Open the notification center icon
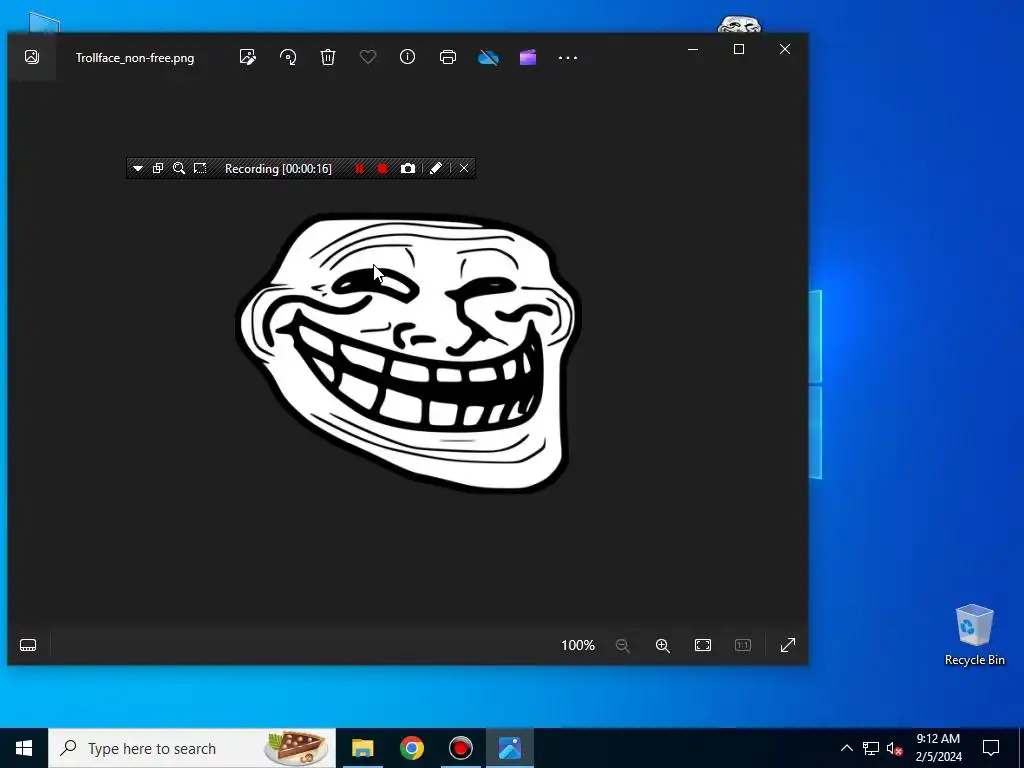 991,748
